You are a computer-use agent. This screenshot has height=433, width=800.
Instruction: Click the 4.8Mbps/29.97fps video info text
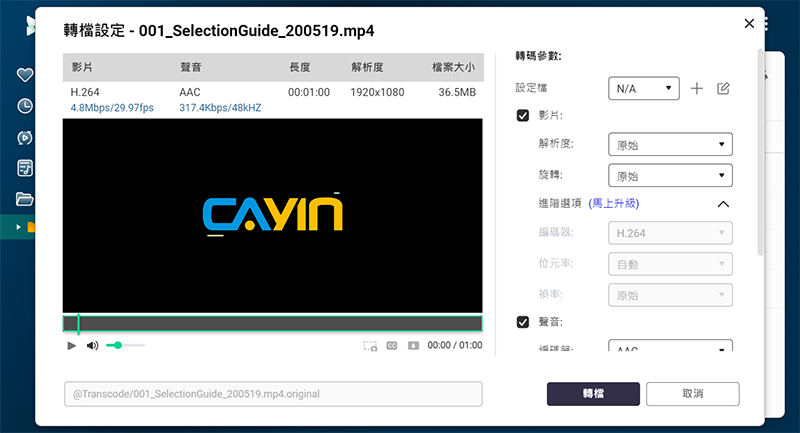point(112,108)
